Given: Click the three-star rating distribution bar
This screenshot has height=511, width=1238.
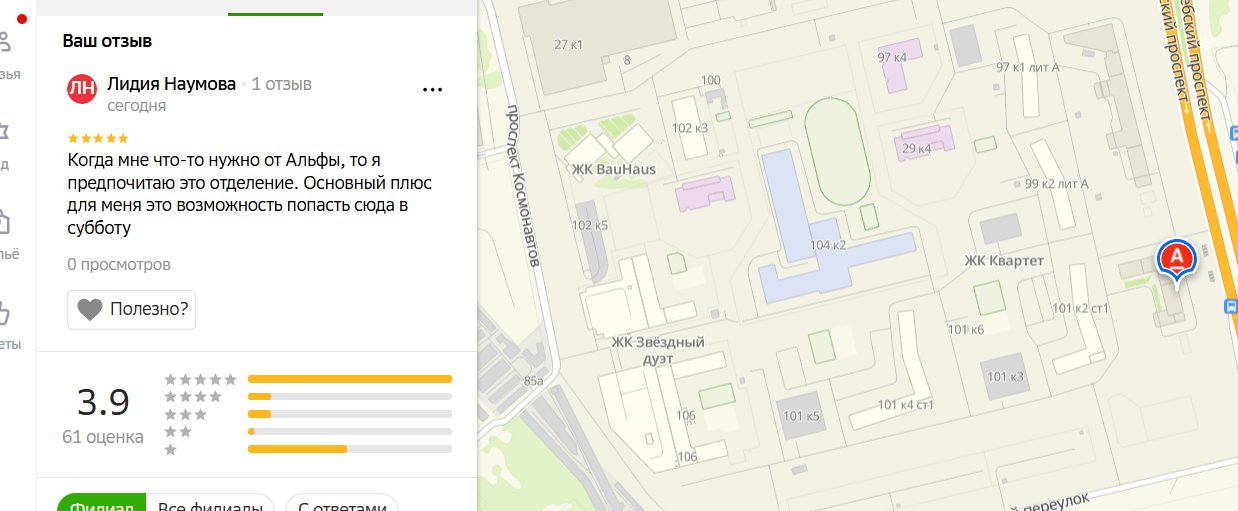Looking at the screenshot, I should (x=350, y=414).
